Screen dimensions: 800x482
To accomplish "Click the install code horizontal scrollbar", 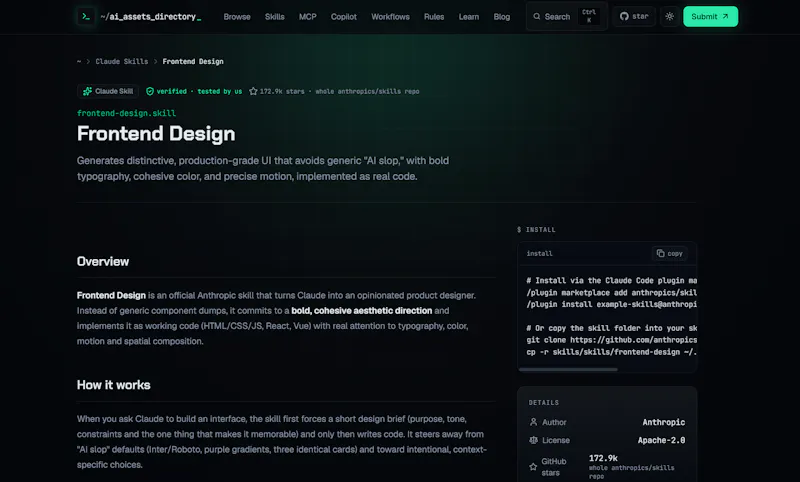I will pos(568,369).
